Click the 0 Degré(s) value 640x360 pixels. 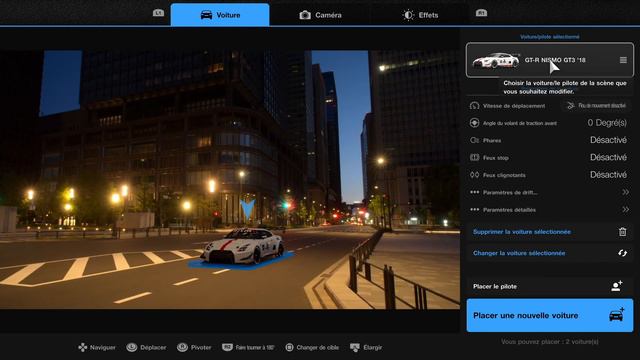[x=607, y=123]
